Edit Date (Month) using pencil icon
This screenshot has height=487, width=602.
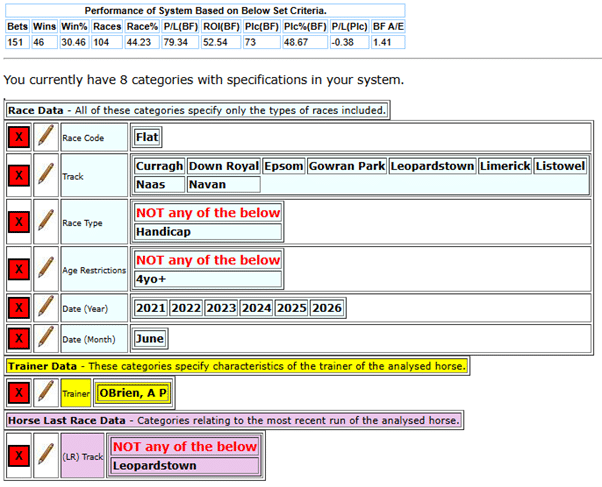46,338
